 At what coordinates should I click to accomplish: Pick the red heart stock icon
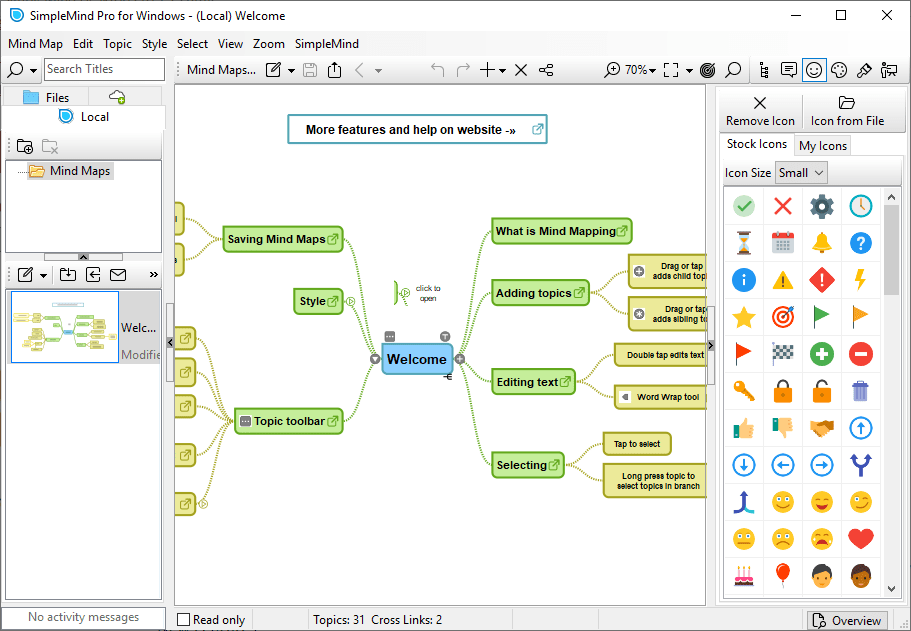point(860,539)
